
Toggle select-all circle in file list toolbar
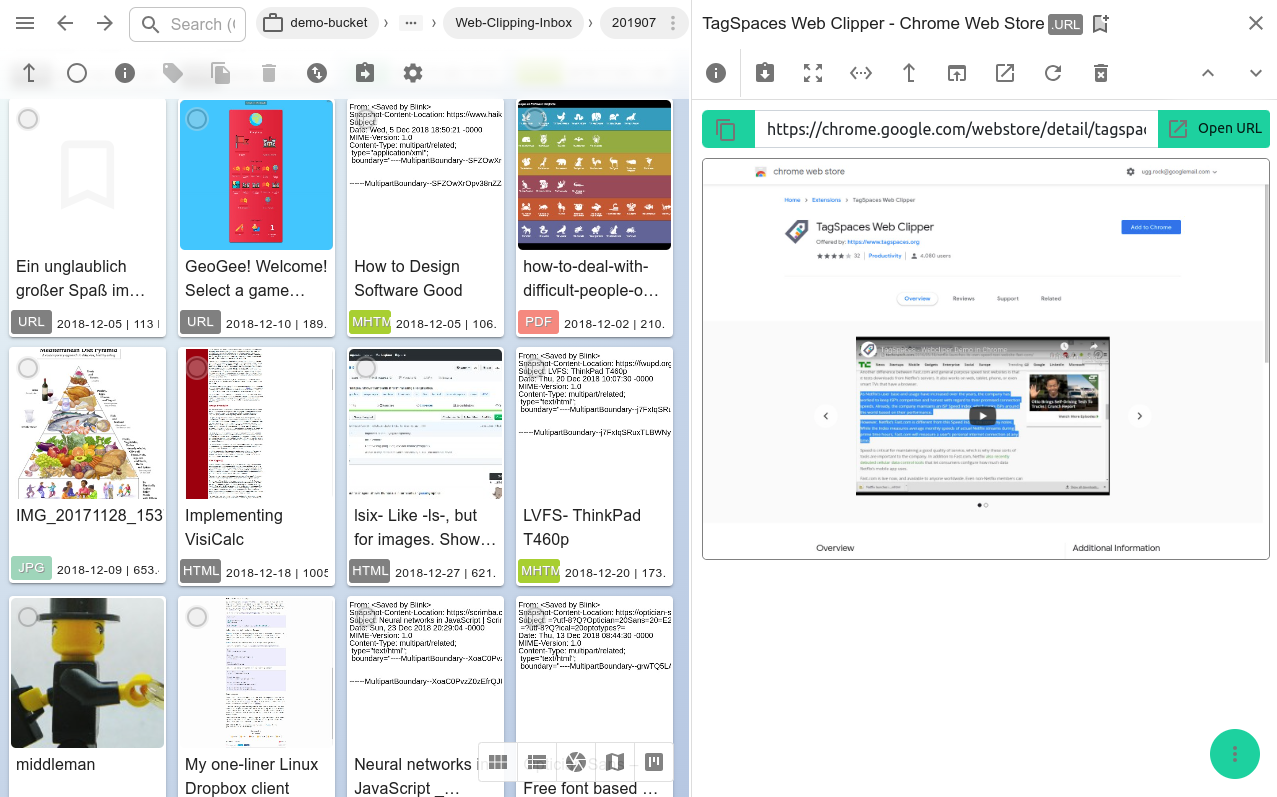coord(77,73)
